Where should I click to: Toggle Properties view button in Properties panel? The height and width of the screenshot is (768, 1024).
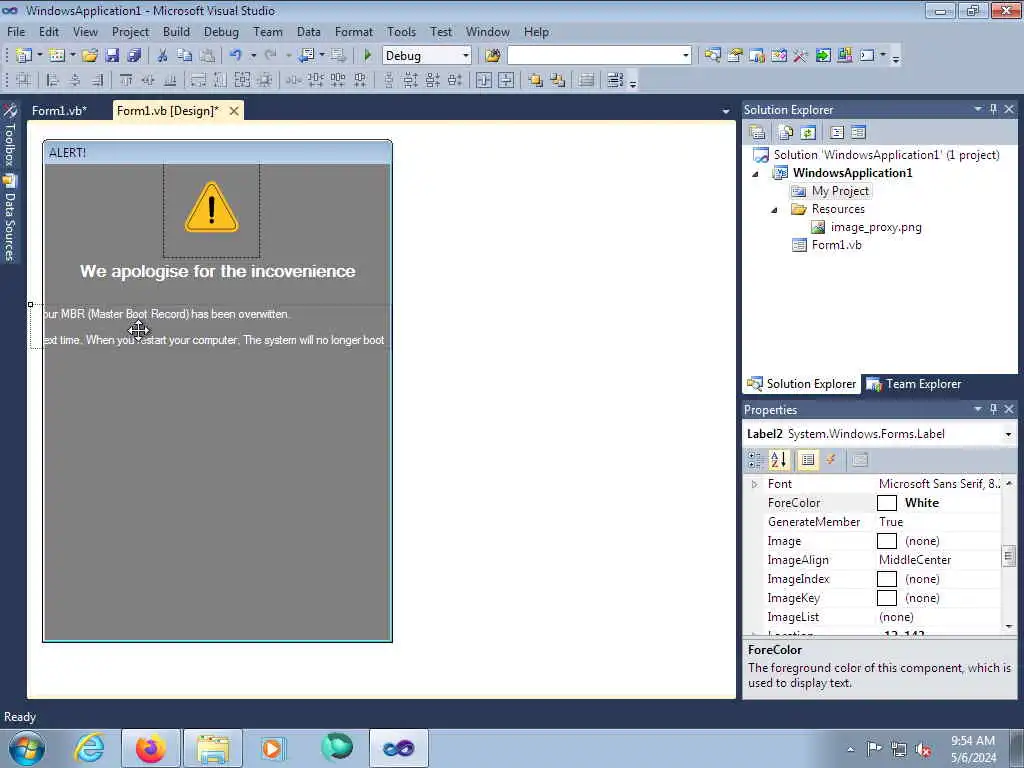pos(808,460)
